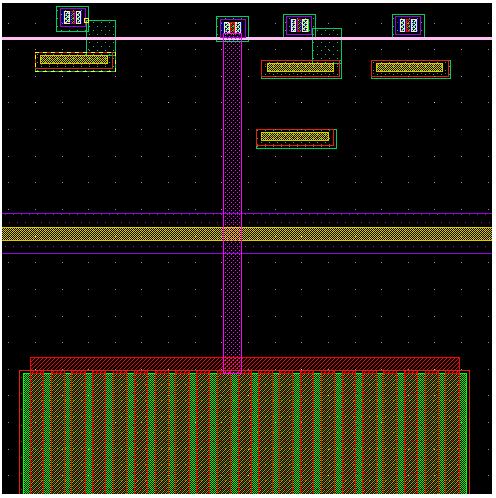Select the leftmost via cell at top
Screen dimensions: 496x498
click(72, 19)
